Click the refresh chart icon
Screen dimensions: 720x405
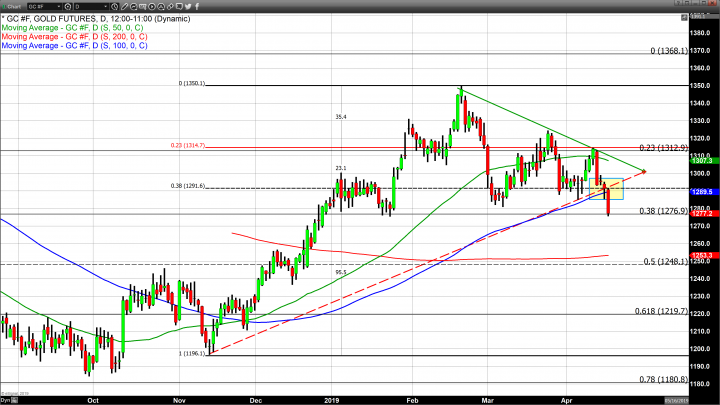click(x=134, y=6)
